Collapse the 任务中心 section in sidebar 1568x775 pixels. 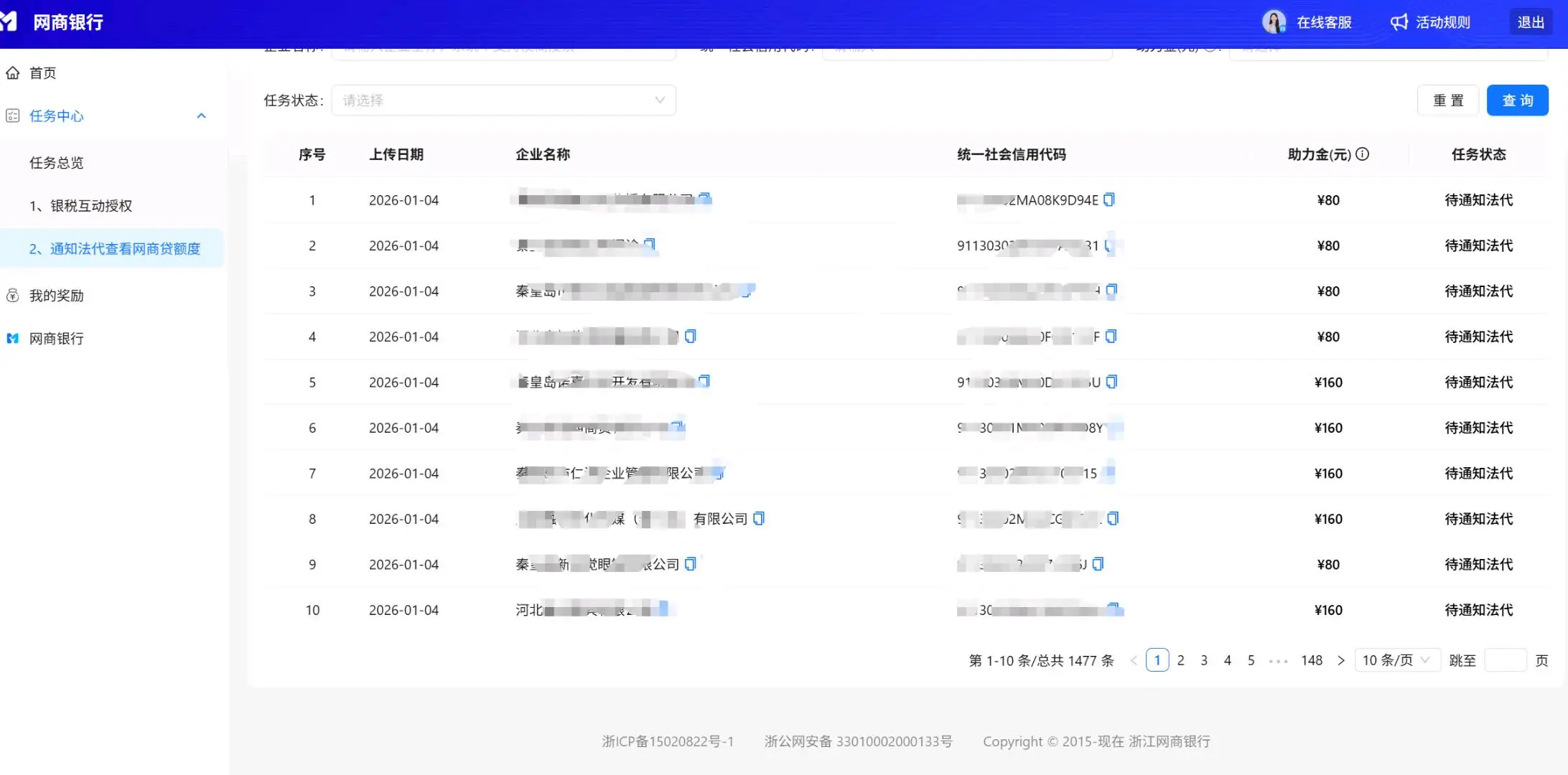(201, 116)
